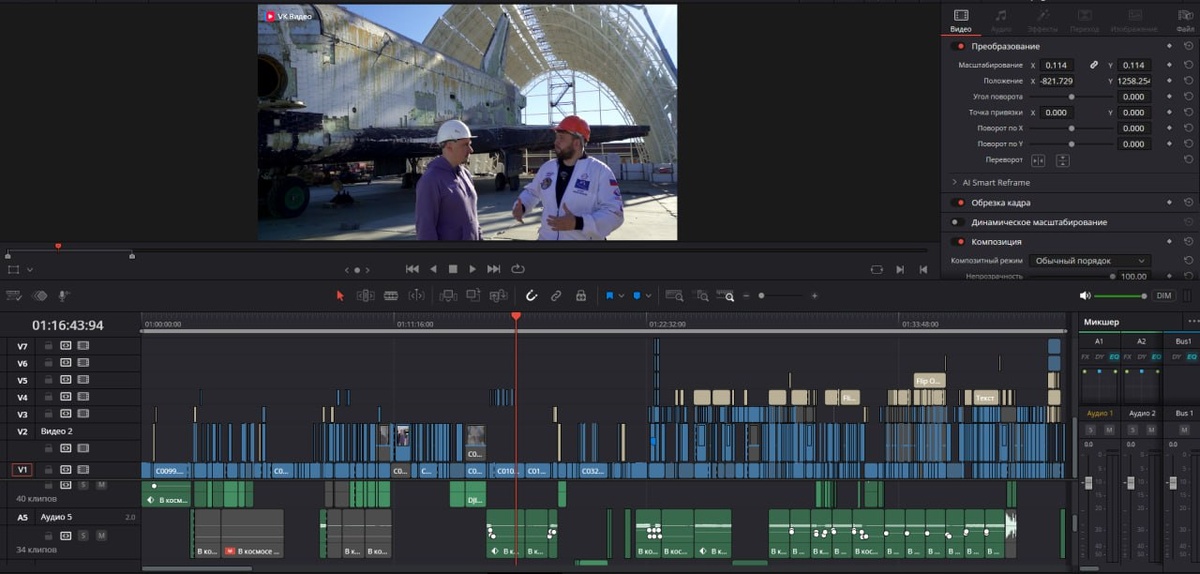Click the scale X/Y link icon
Image resolution: width=1200 pixels, height=574 pixels.
(x=1094, y=65)
